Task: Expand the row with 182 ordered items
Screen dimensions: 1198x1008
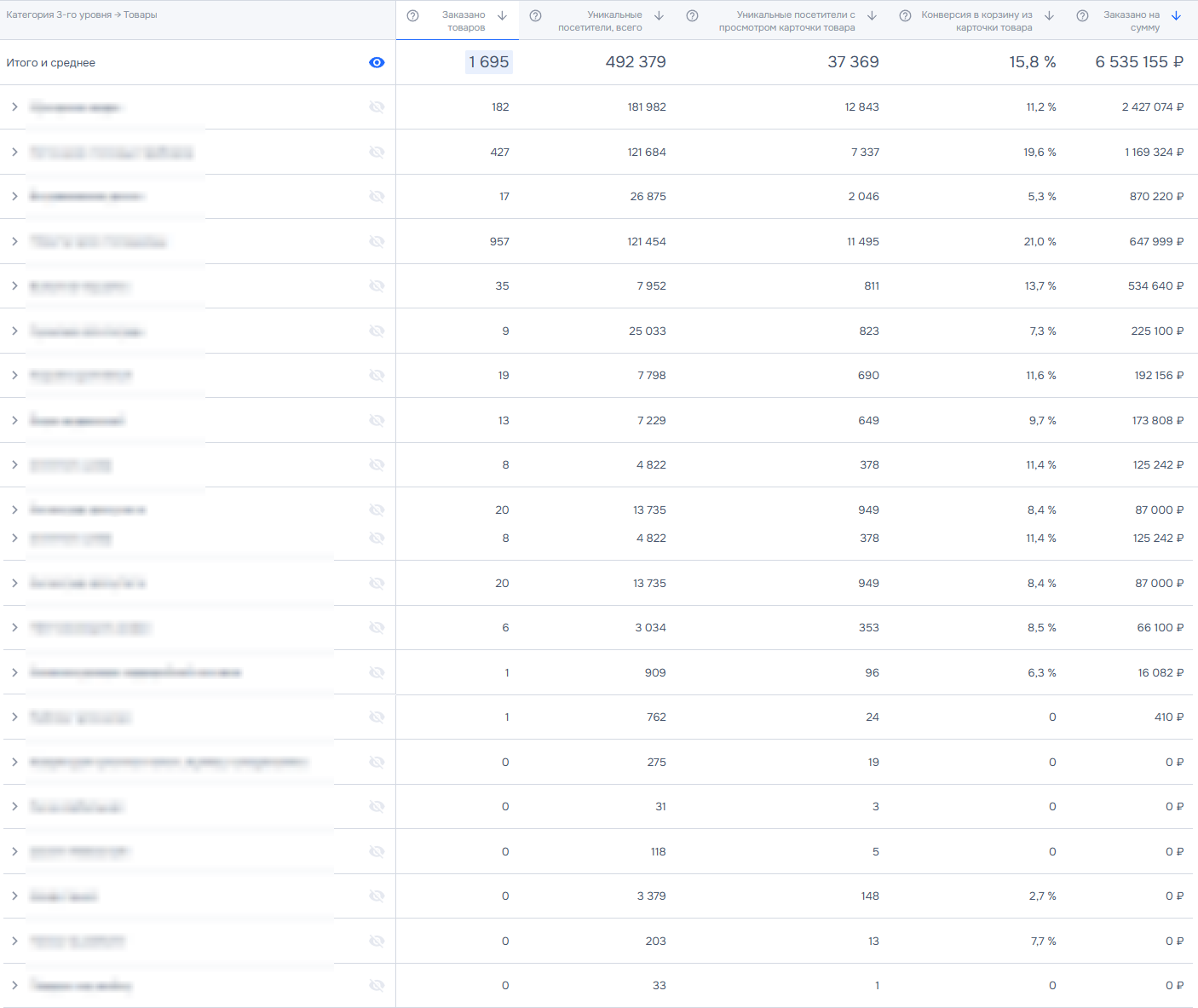Action: tap(14, 107)
